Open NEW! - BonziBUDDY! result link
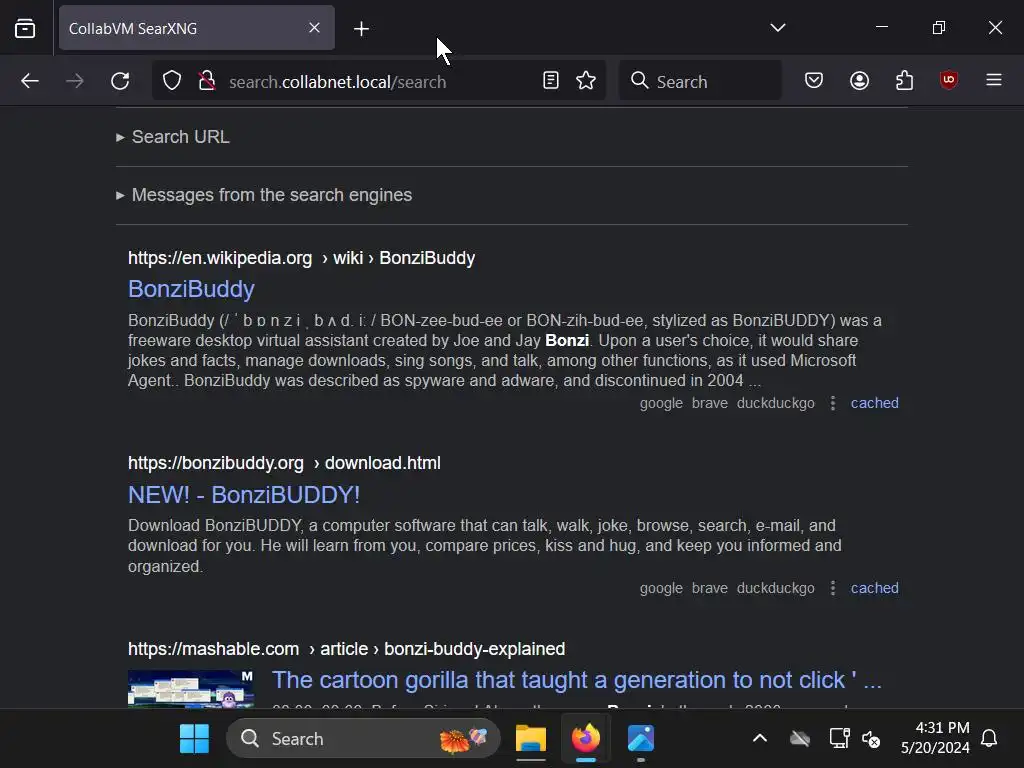 [244, 494]
